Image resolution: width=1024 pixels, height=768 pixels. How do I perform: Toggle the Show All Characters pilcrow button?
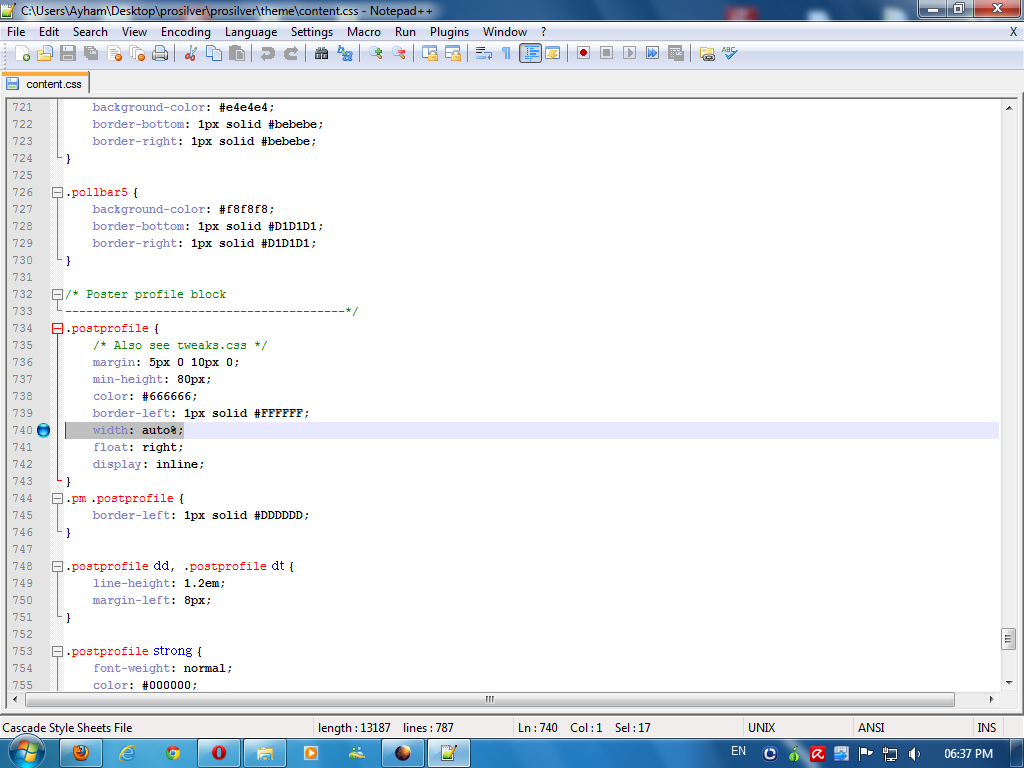point(507,53)
